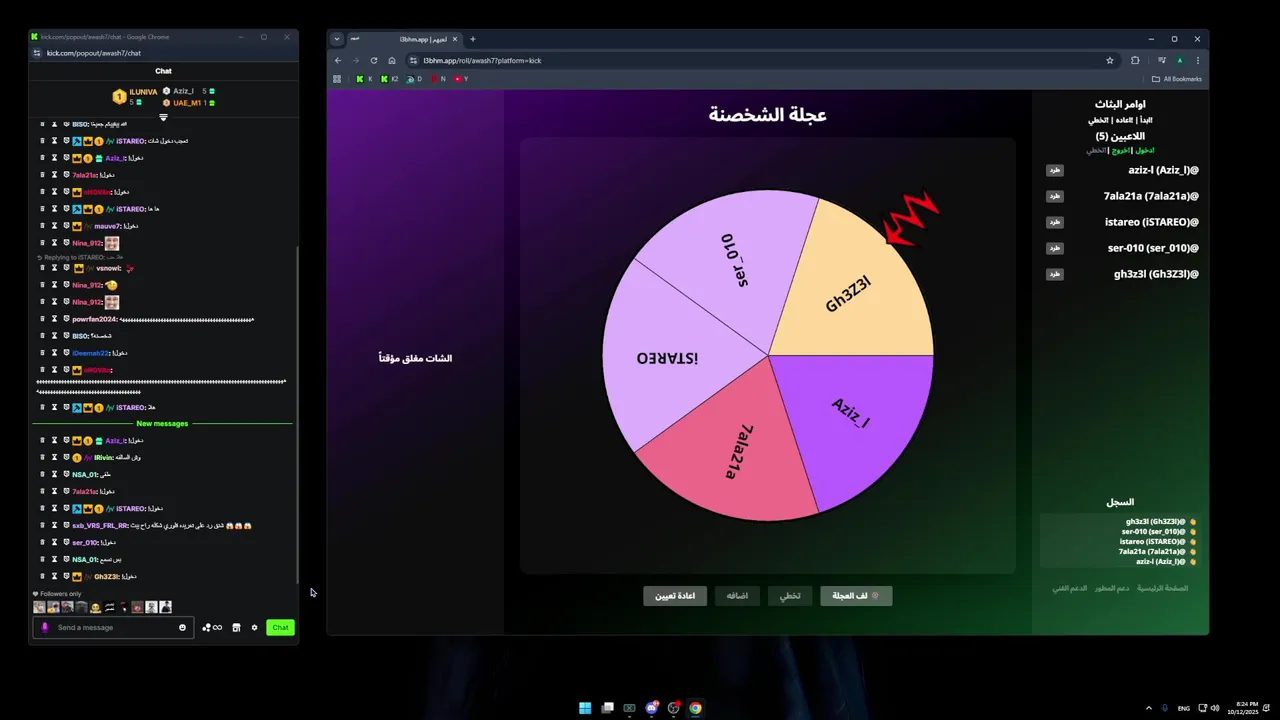1280x720 pixels.
Task: Click the first viewer avatar under Followers only
Action: coord(39,607)
